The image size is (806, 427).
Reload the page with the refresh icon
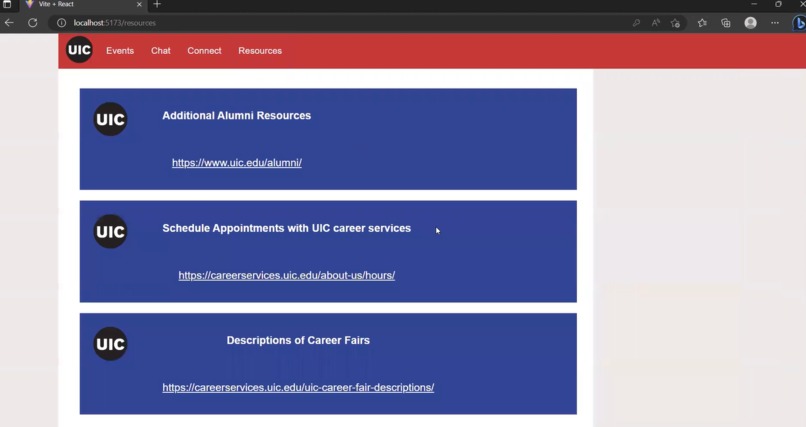click(32, 23)
